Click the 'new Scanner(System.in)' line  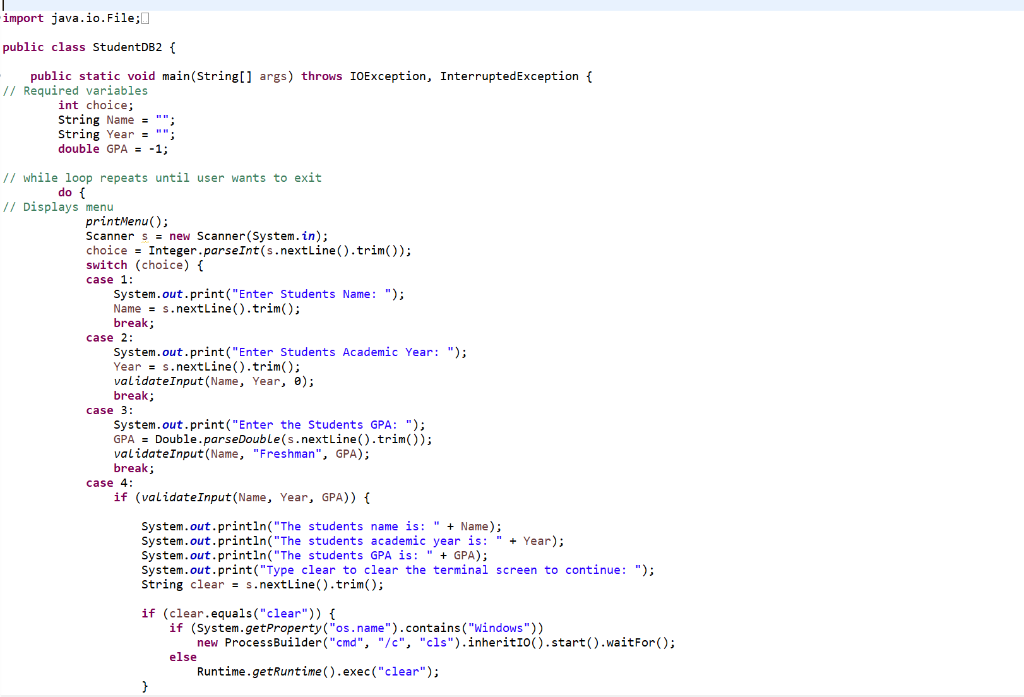(207, 236)
